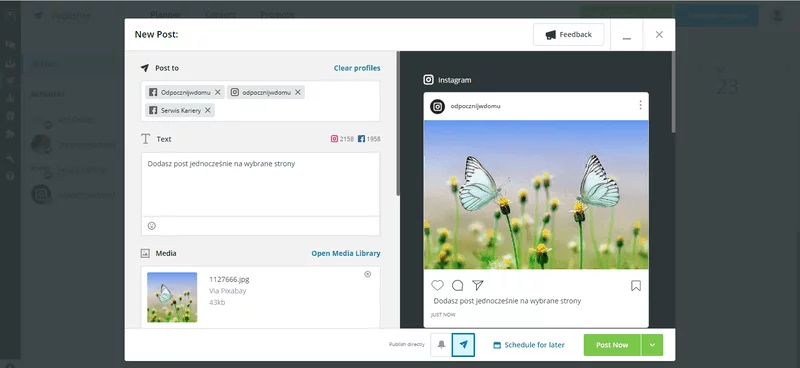This screenshot has width=800, height=368.
Task: Open the emoji picker smiley icon
Action: (152, 226)
